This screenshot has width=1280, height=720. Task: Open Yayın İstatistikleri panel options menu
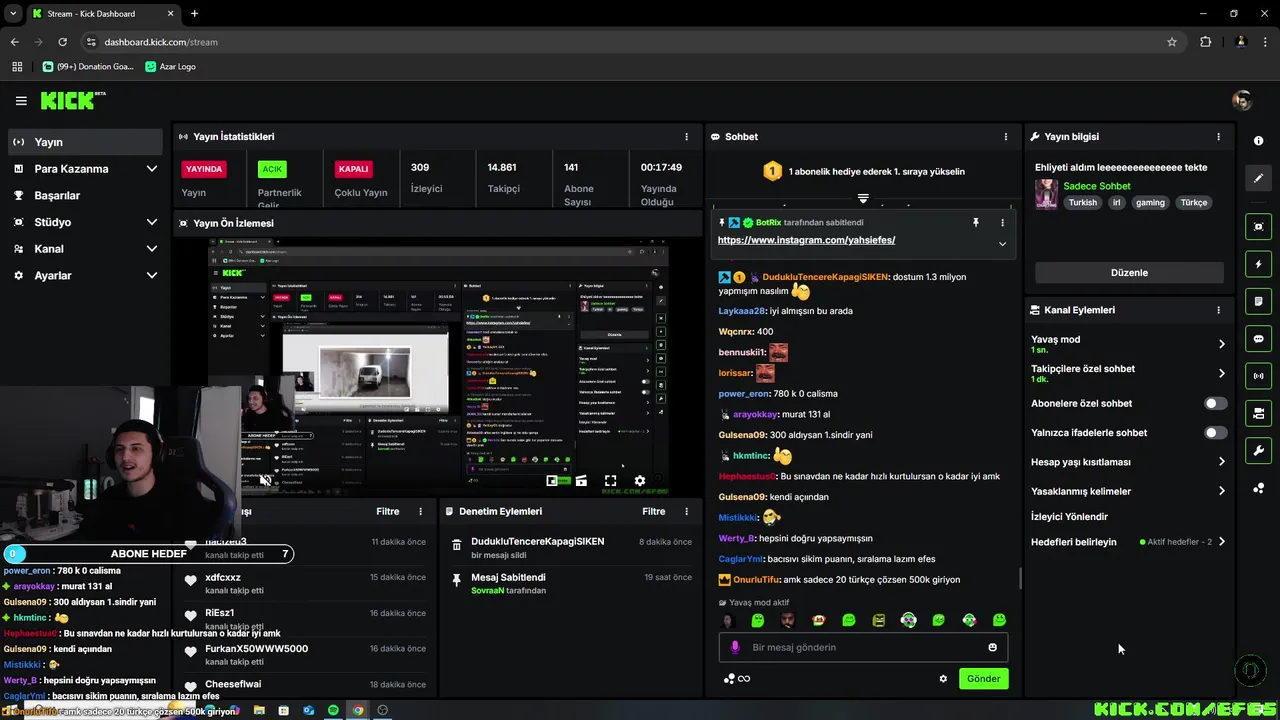coord(686,137)
